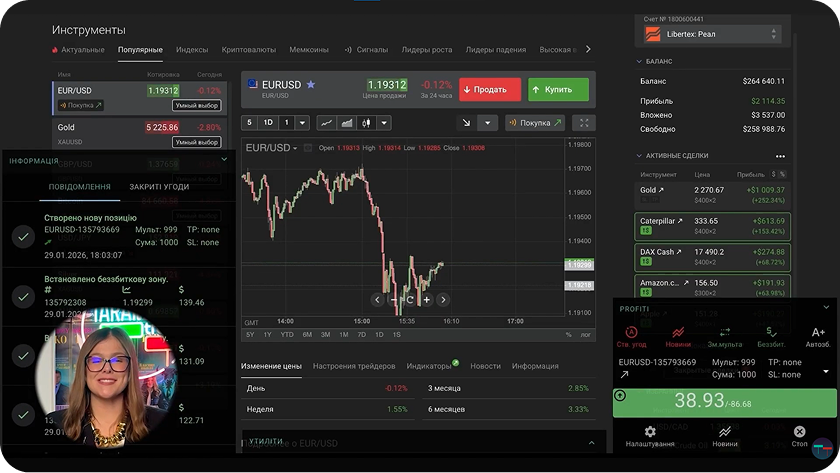Open the chart type dropdown arrow

[x=384, y=123]
